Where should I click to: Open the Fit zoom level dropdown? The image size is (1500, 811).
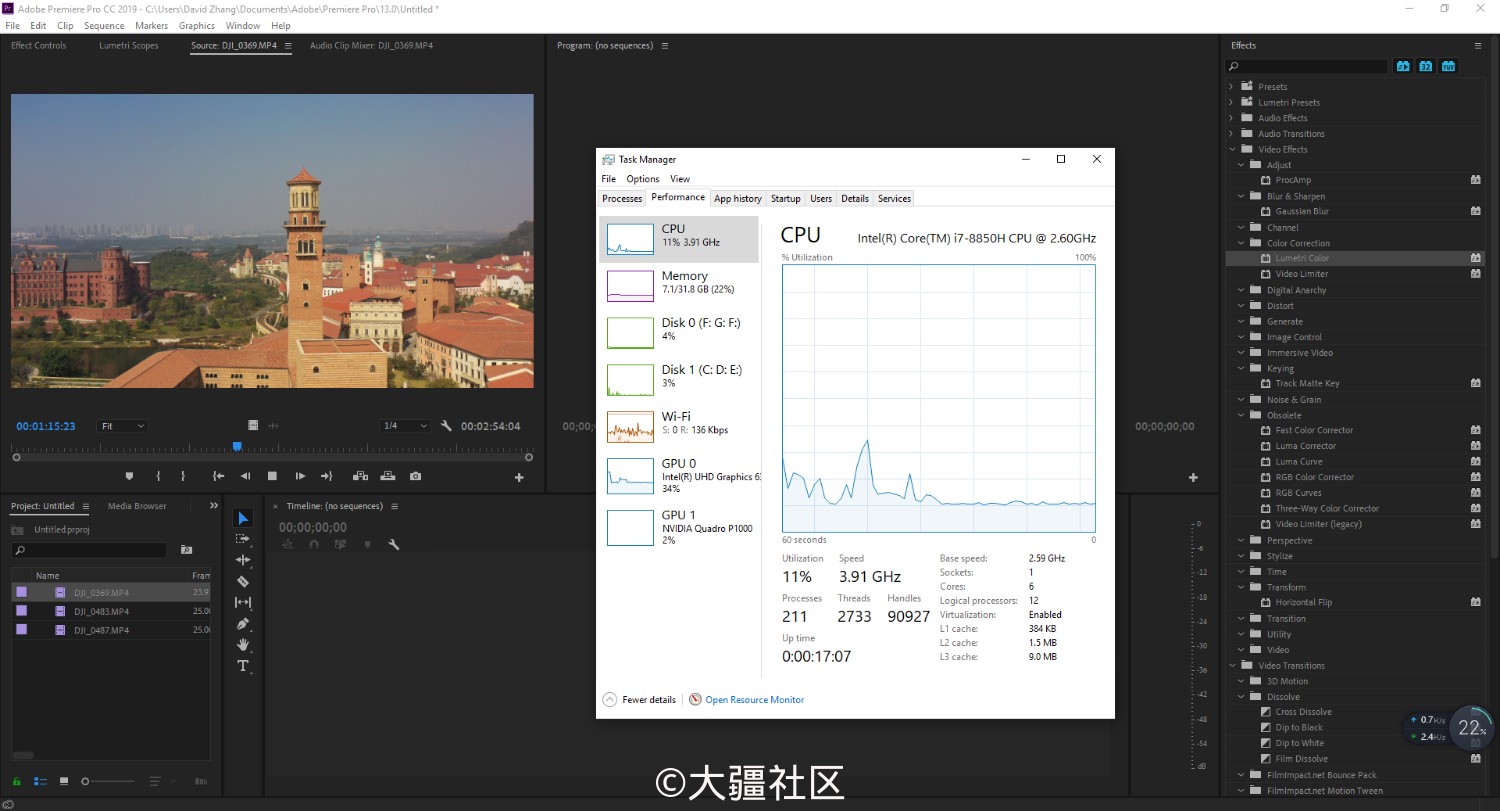122,426
